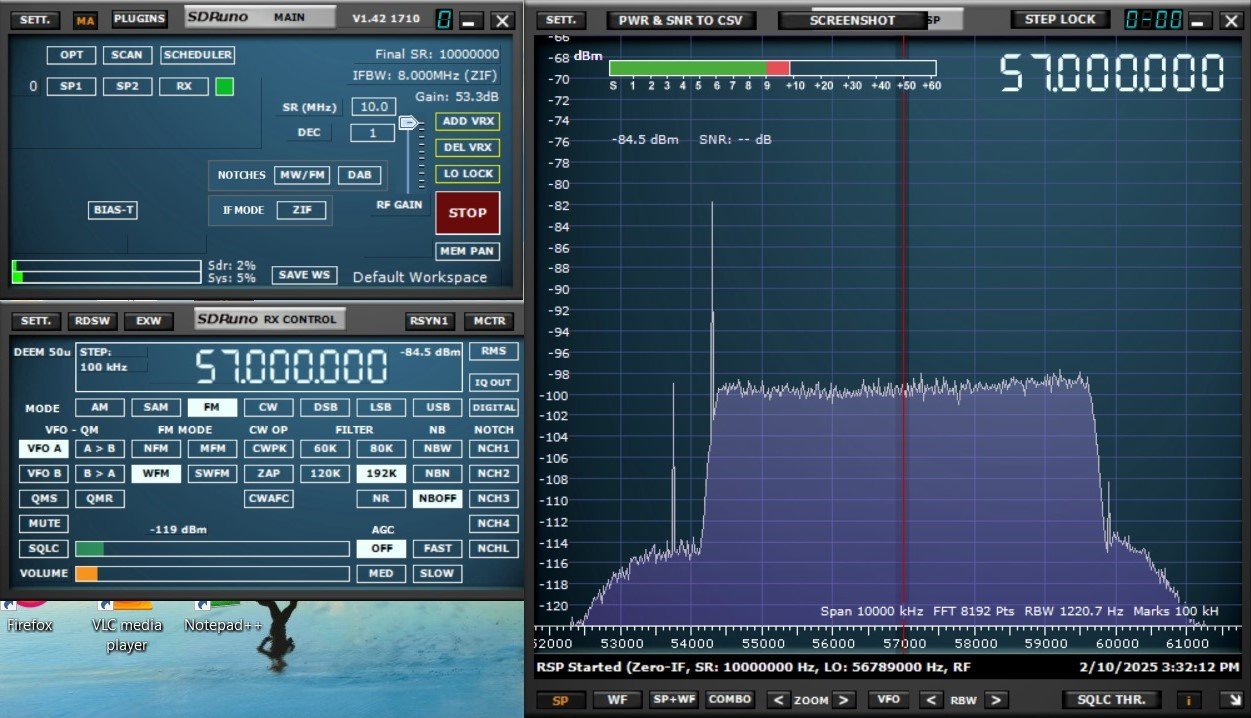The height and width of the screenshot is (718, 1251).
Task: Decrease RBW with the left arrow
Action: pyautogui.click(x=930, y=700)
